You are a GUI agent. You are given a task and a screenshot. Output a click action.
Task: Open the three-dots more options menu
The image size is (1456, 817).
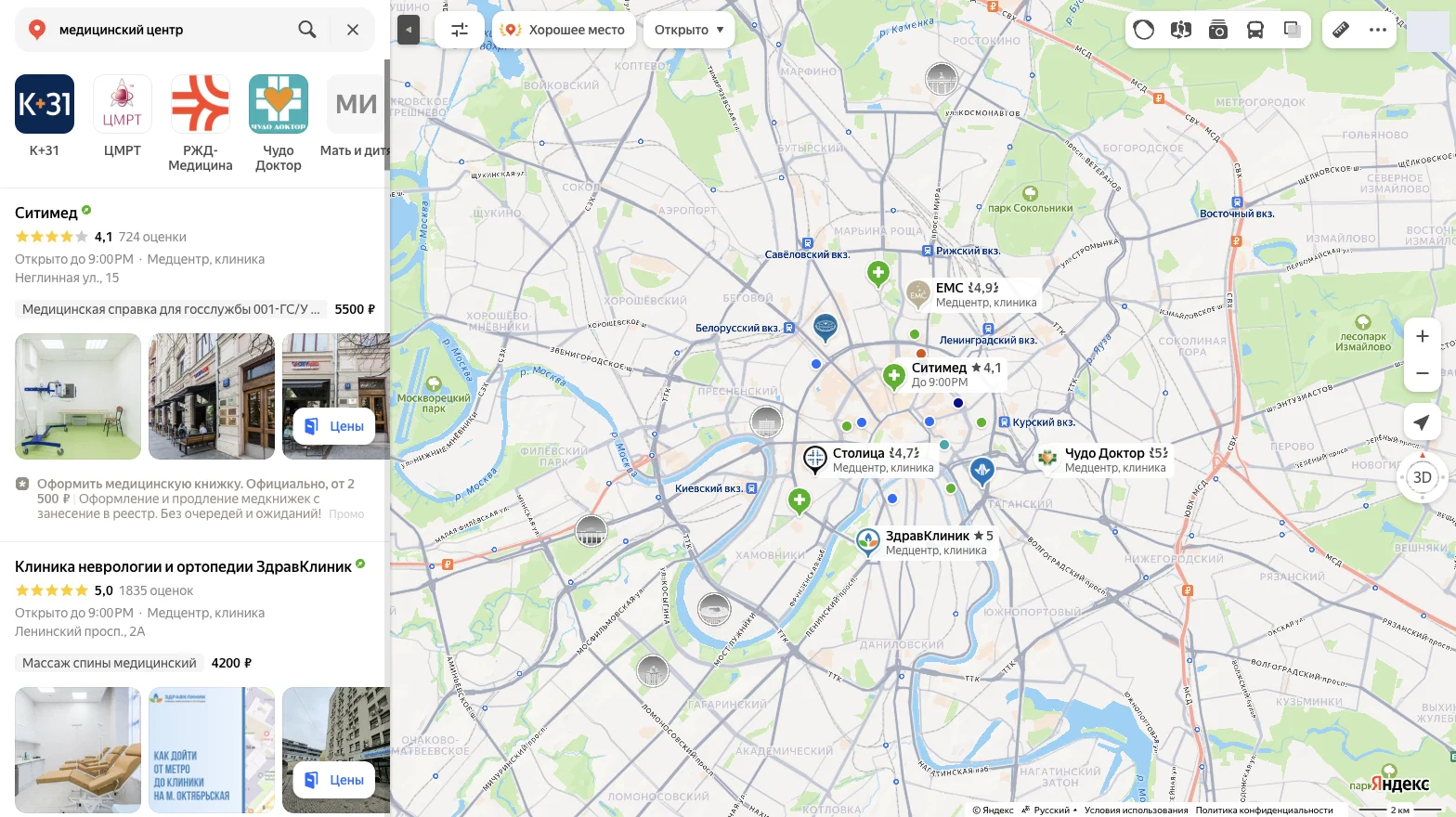[1378, 30]
